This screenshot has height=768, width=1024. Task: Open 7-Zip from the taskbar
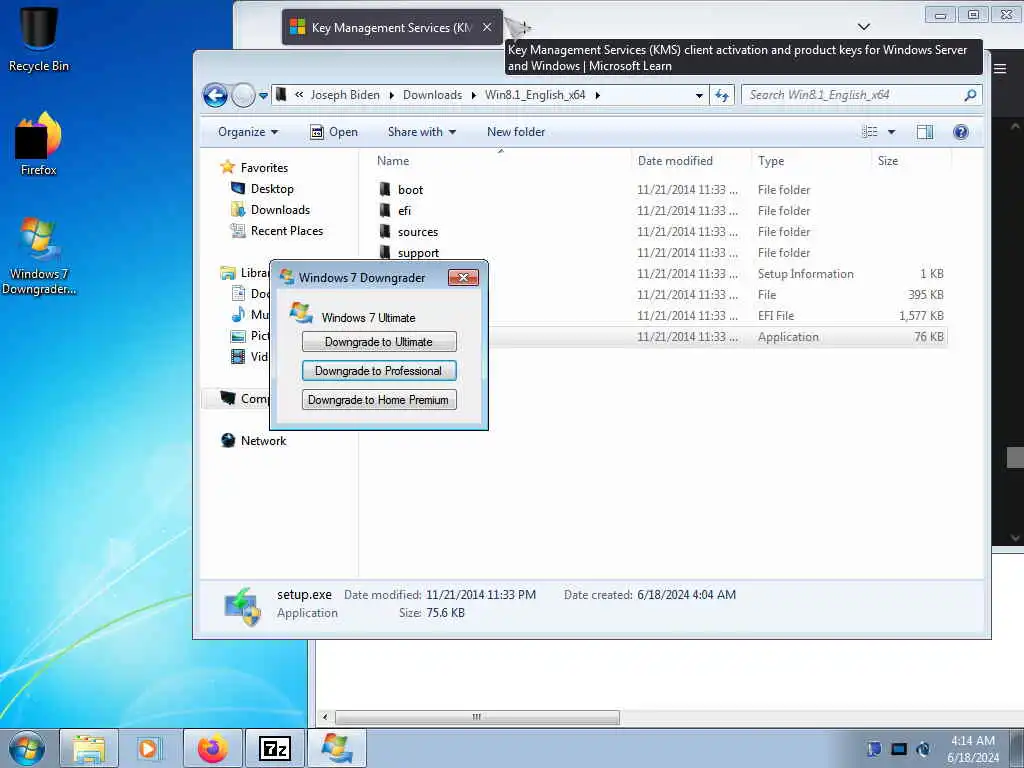pyautogui.click(x=275, y=748)
